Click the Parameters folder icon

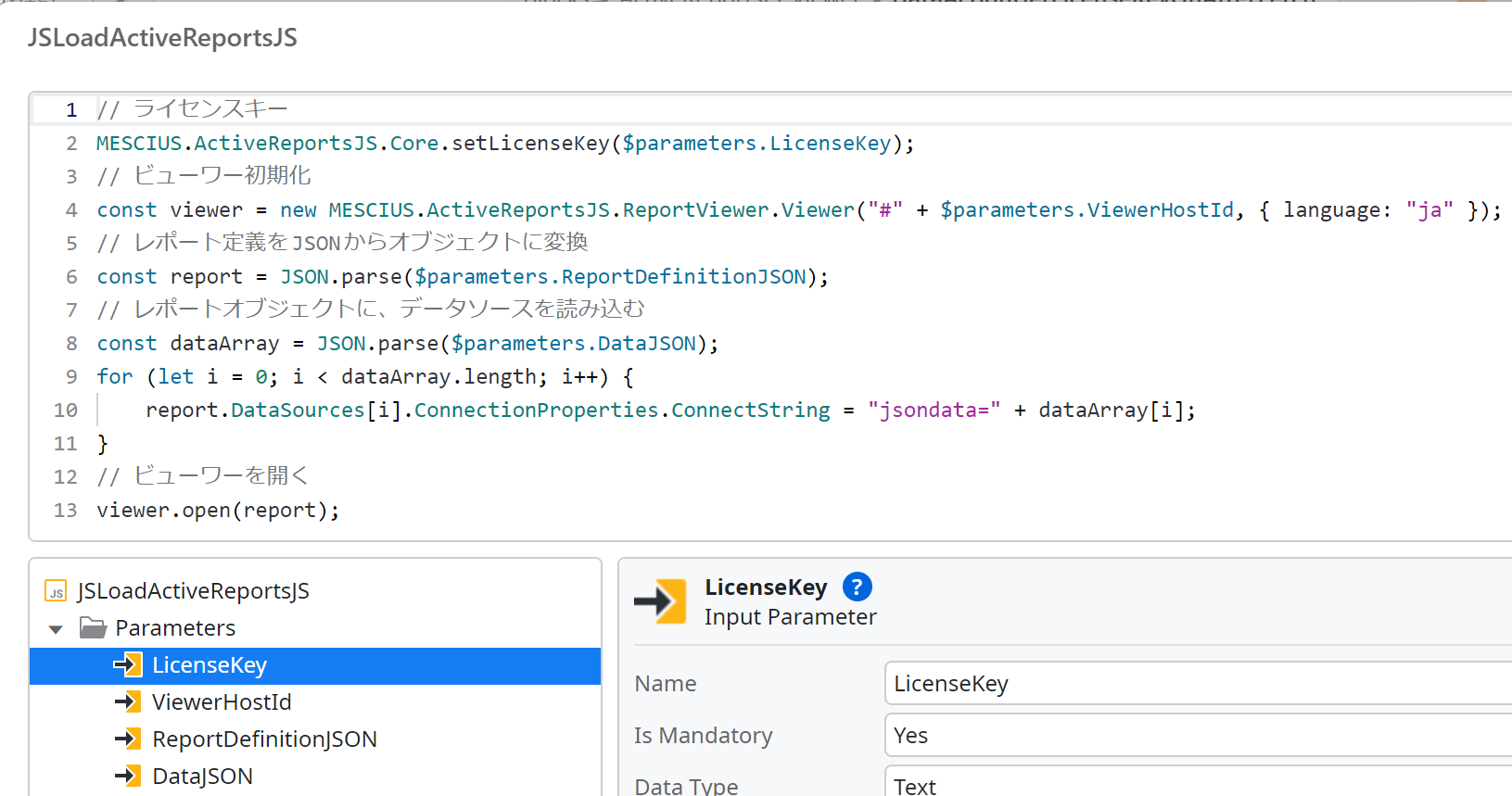coord(93,628)
